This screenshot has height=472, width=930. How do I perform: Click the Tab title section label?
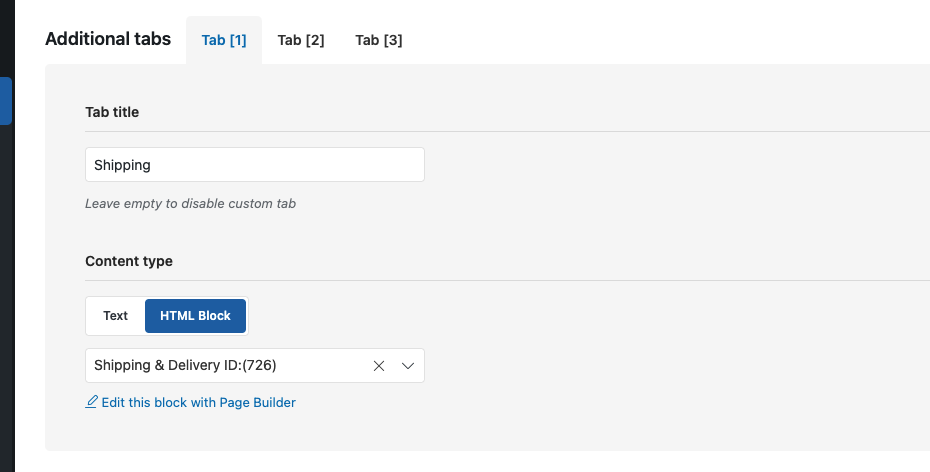112,112
